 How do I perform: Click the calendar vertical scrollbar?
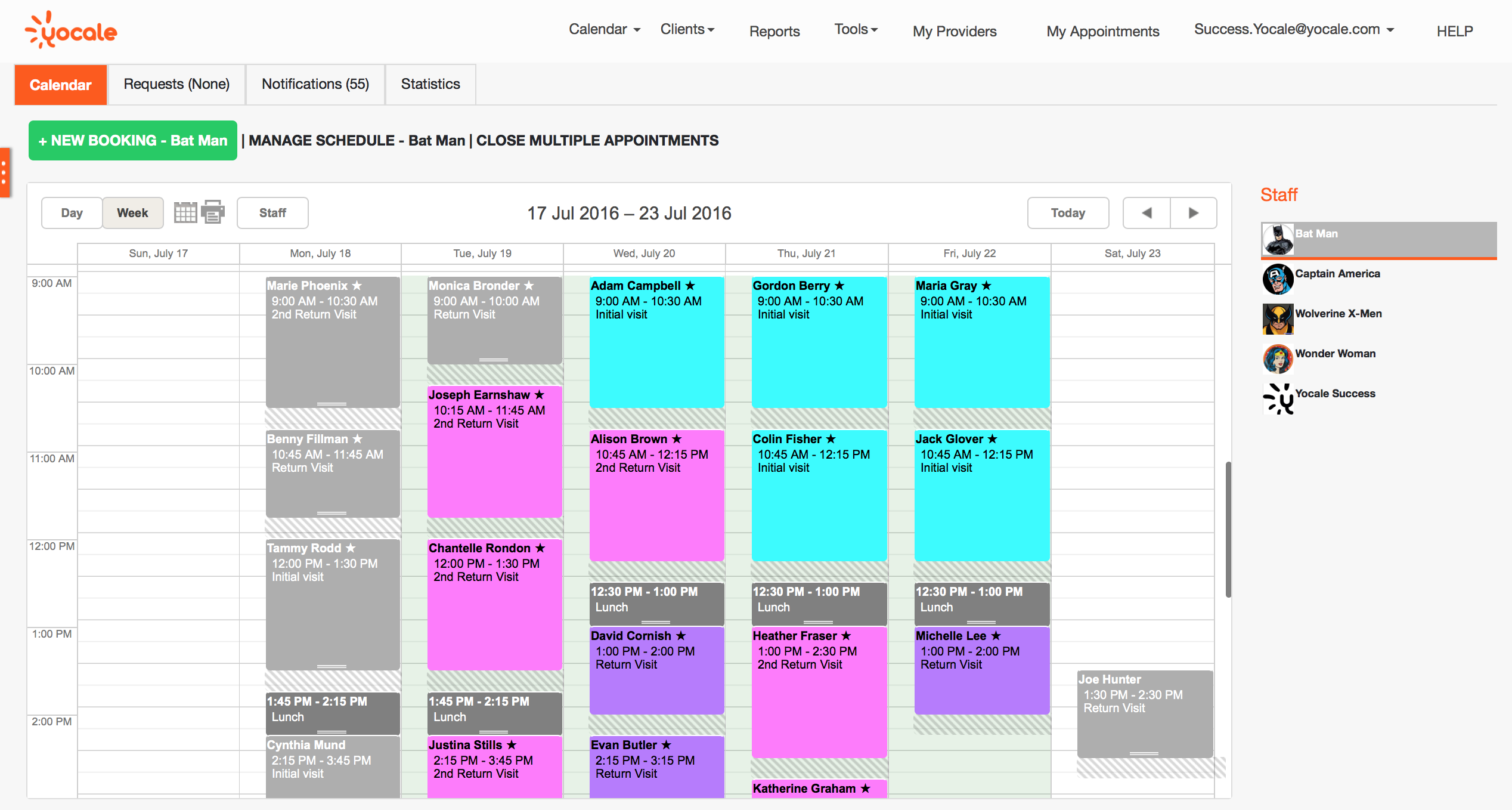coord(1228,528)
